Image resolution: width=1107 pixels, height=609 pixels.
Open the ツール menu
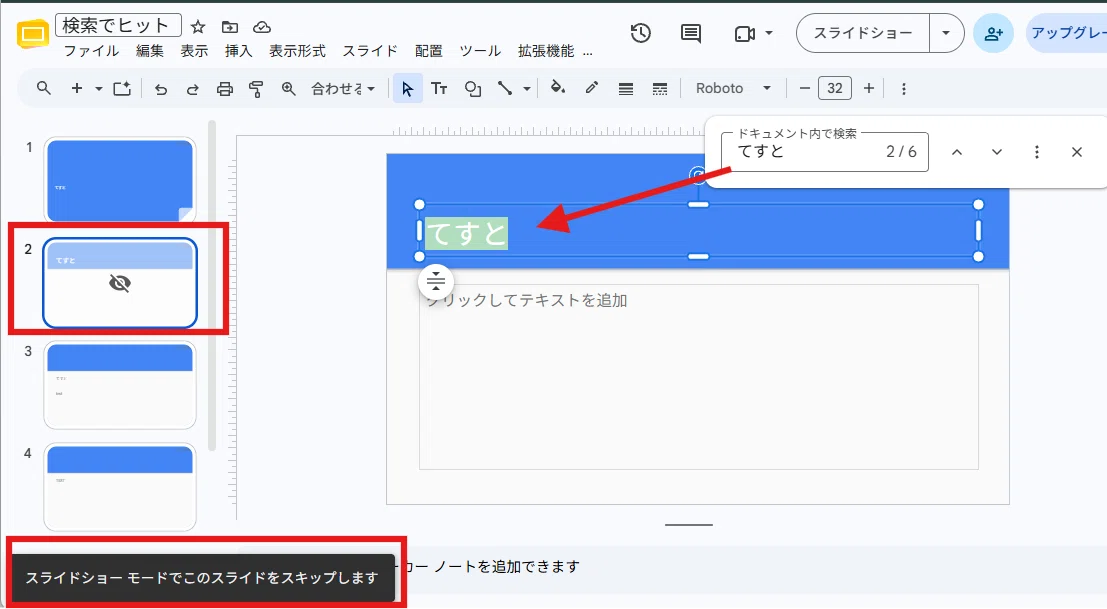(480, 51)
